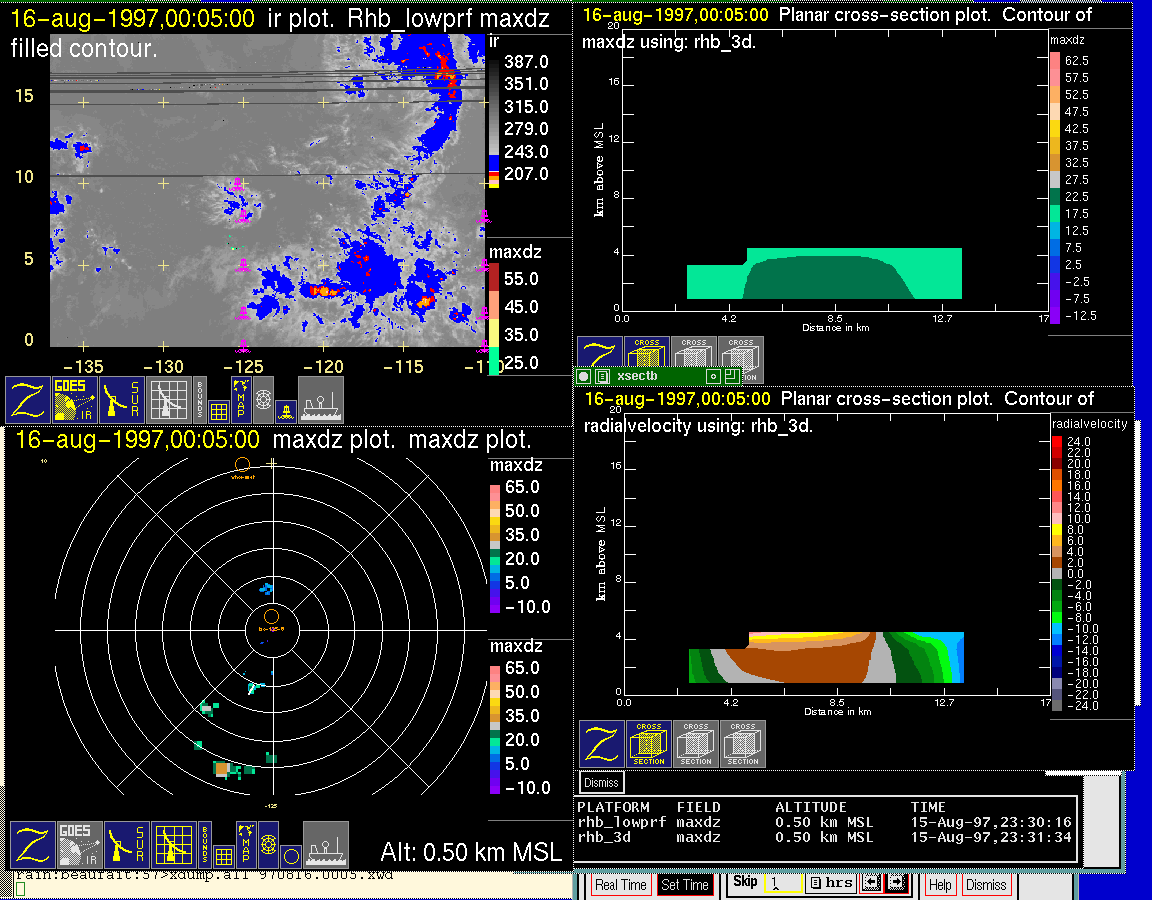The width and height of the screenshot is (1152, 900).
Task: Dismiss the platform data info panel
Action: coord(601,782)
